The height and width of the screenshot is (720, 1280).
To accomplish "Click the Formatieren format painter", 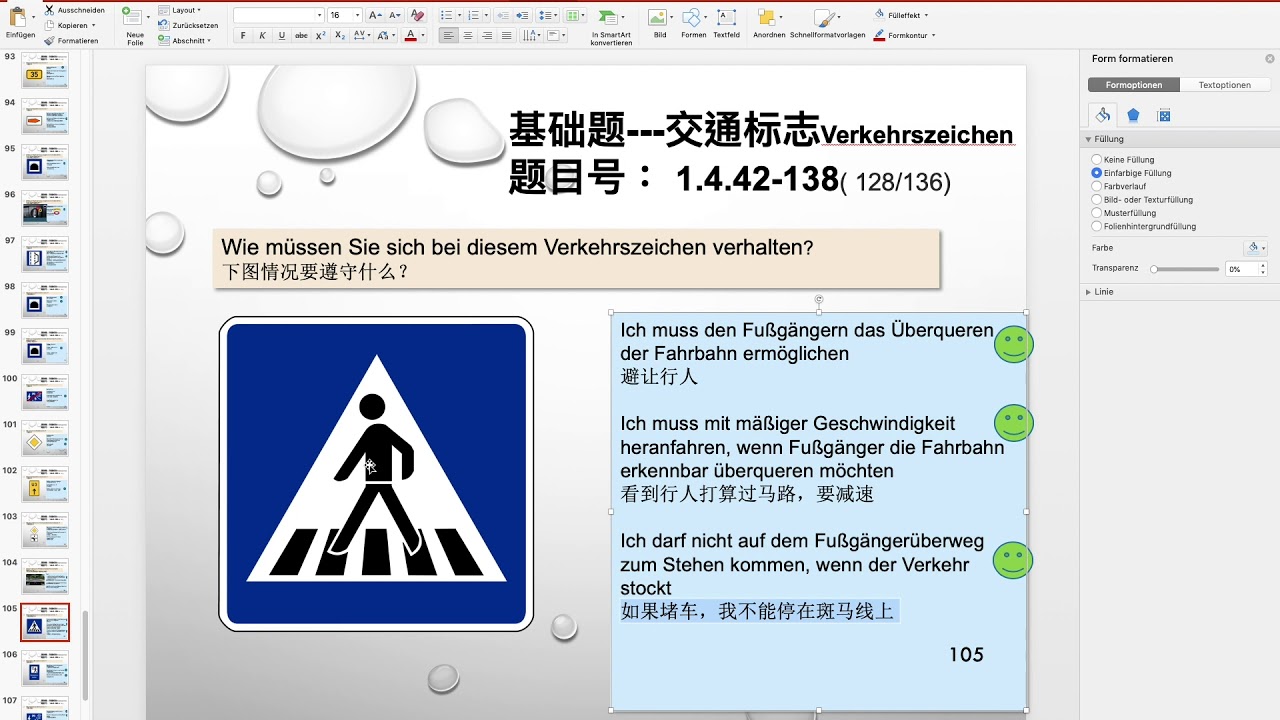I will (71, 41).
